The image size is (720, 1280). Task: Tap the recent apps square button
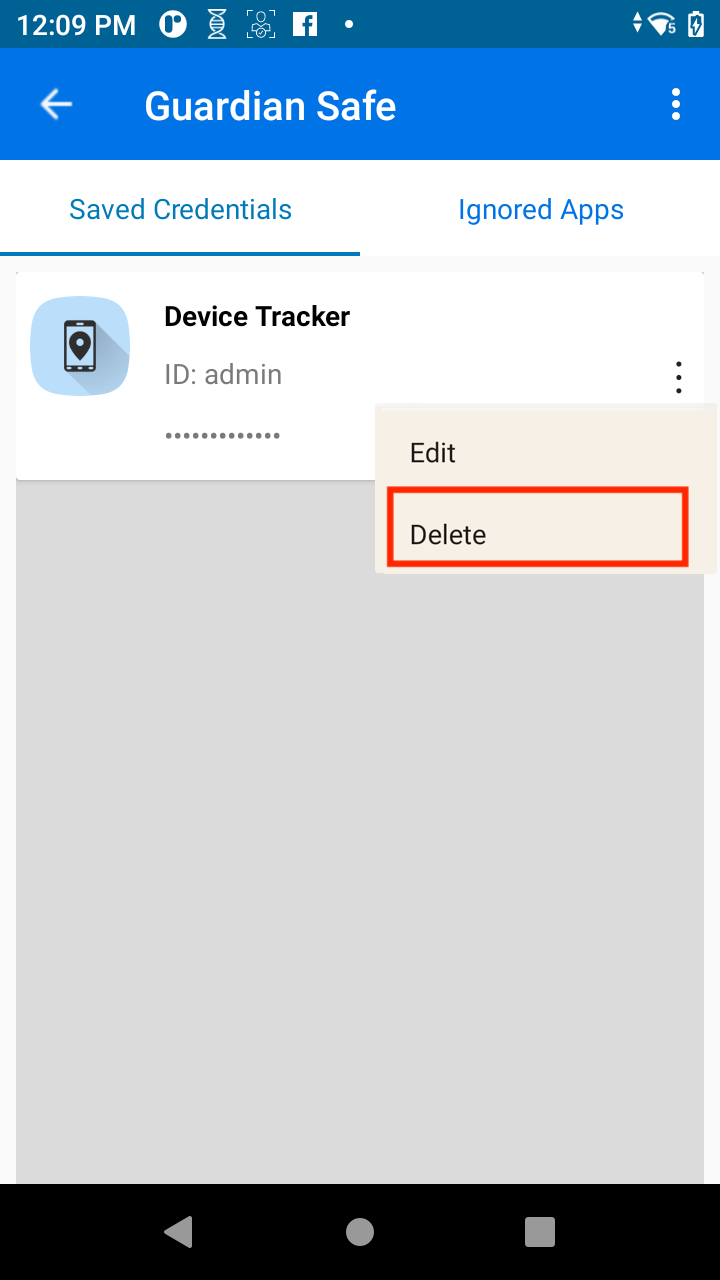coord(540,1232)
